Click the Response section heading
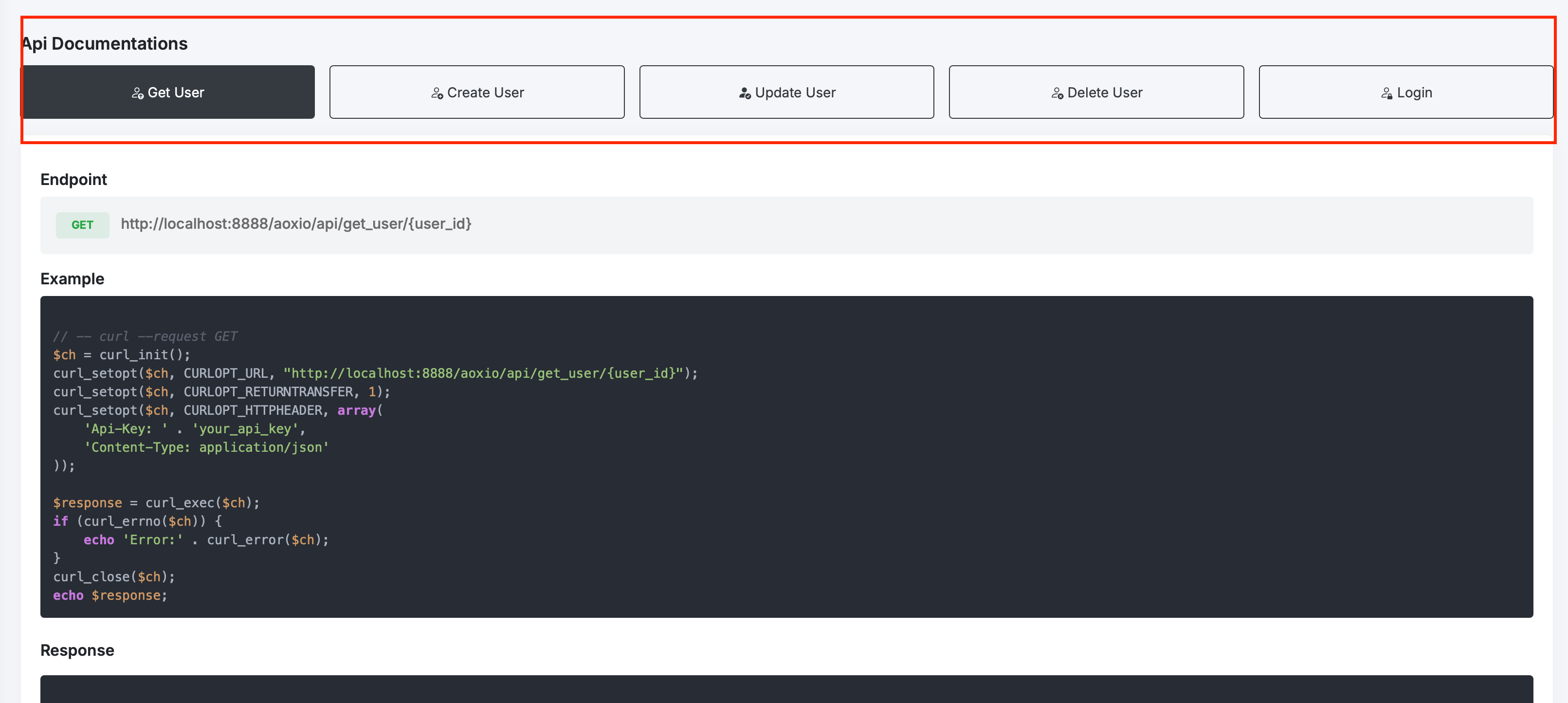This screenshot has width=1568, height=703. [x=77, y=650]
